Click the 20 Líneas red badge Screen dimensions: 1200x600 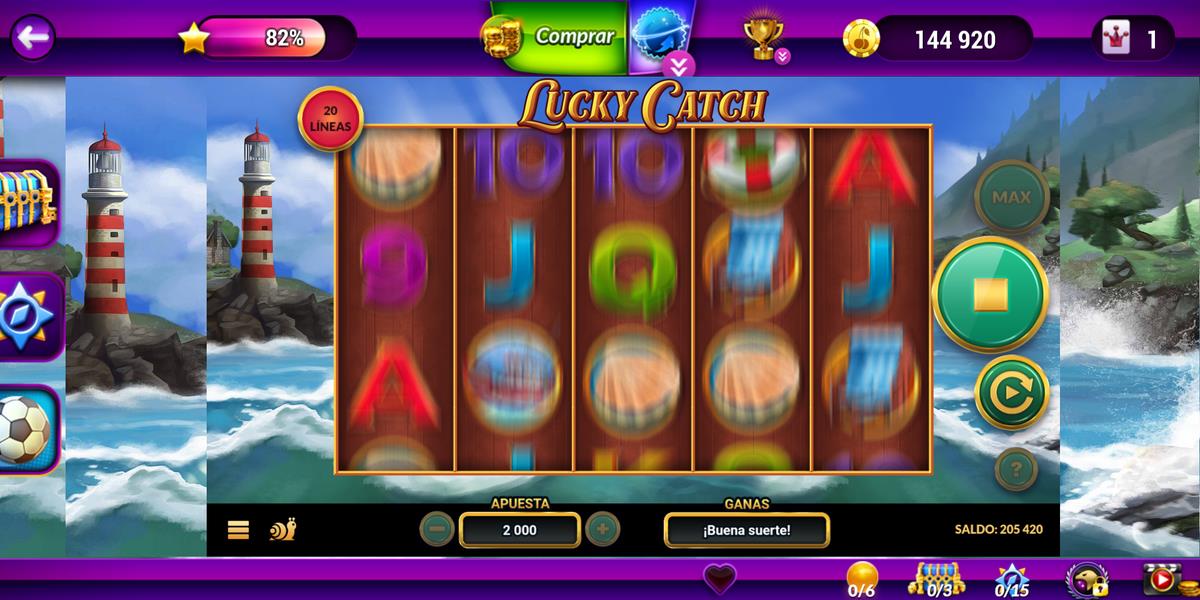pos(330,118)
